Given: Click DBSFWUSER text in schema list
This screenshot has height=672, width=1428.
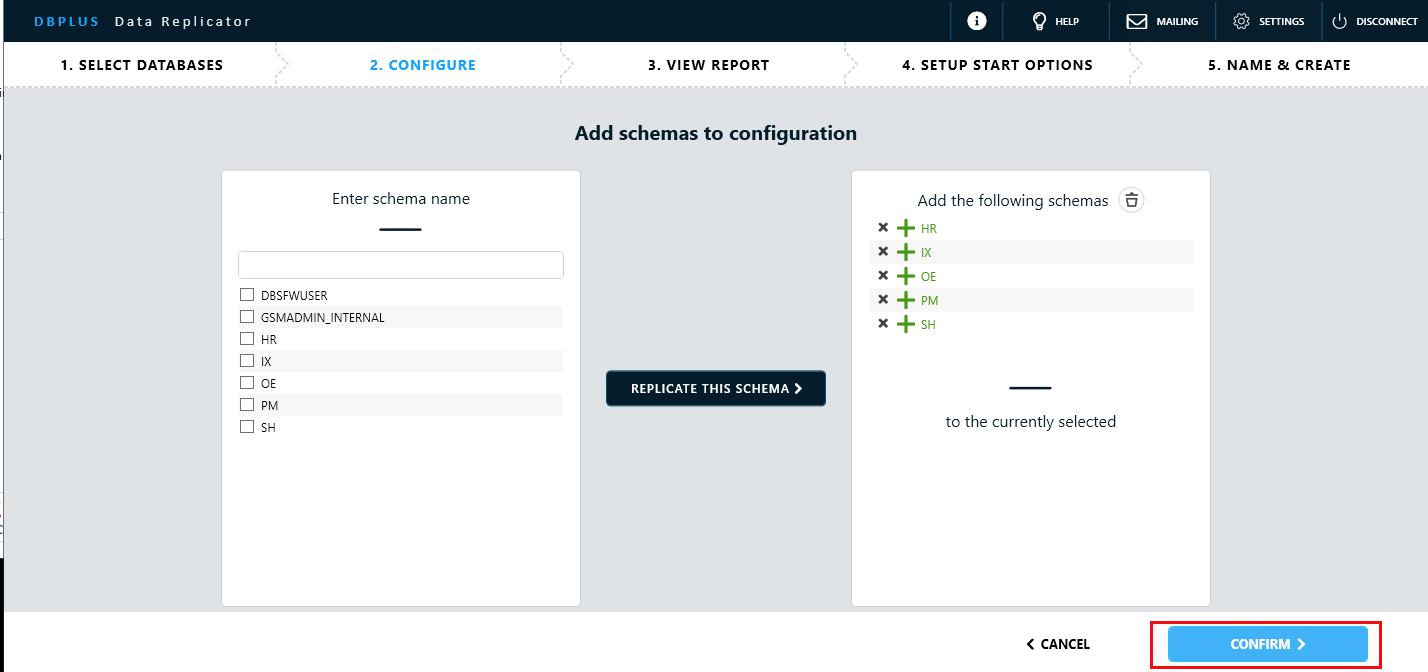Looking at the screenshot, I should click(x=294, y=295).
